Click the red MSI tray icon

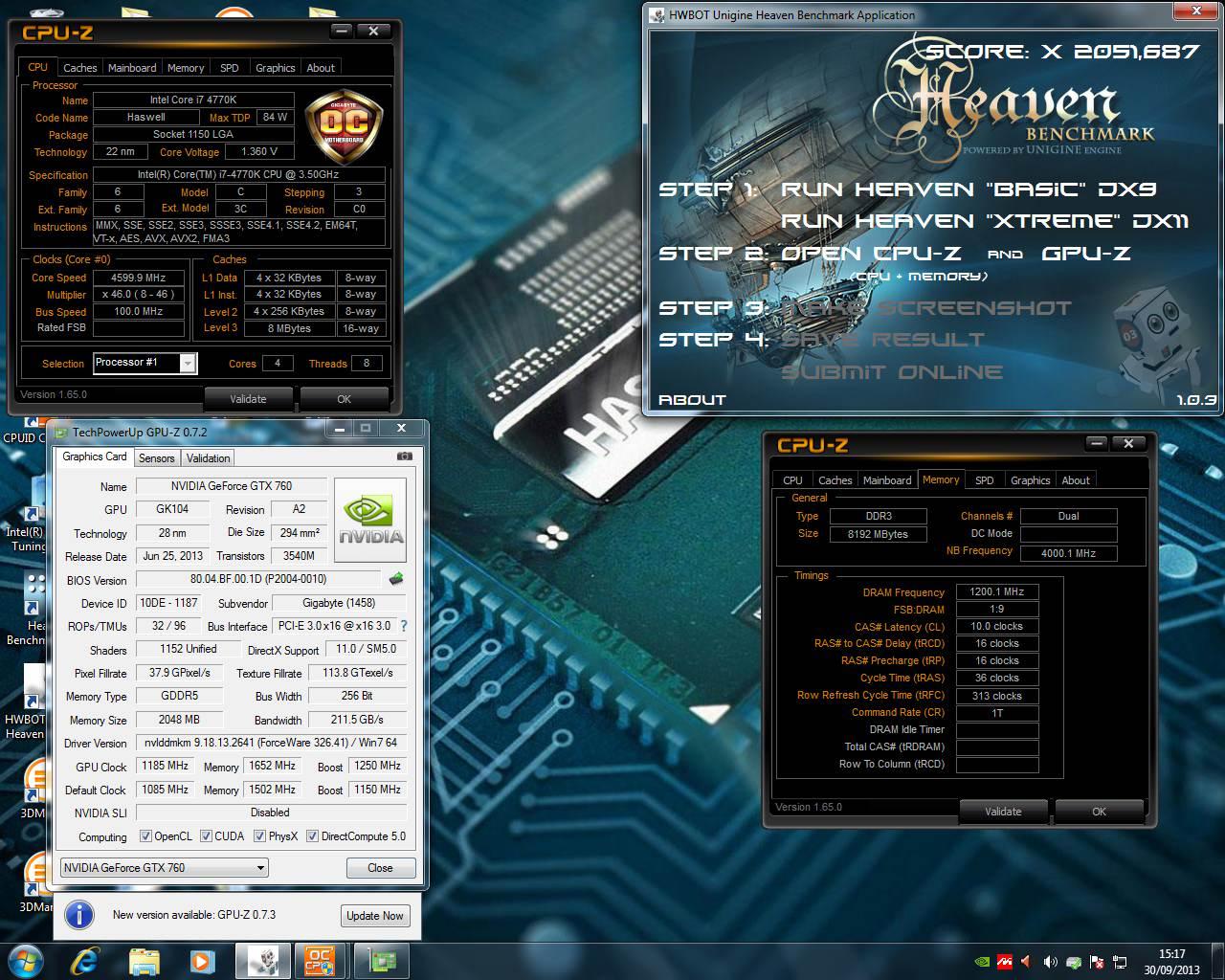[1005, 961]
